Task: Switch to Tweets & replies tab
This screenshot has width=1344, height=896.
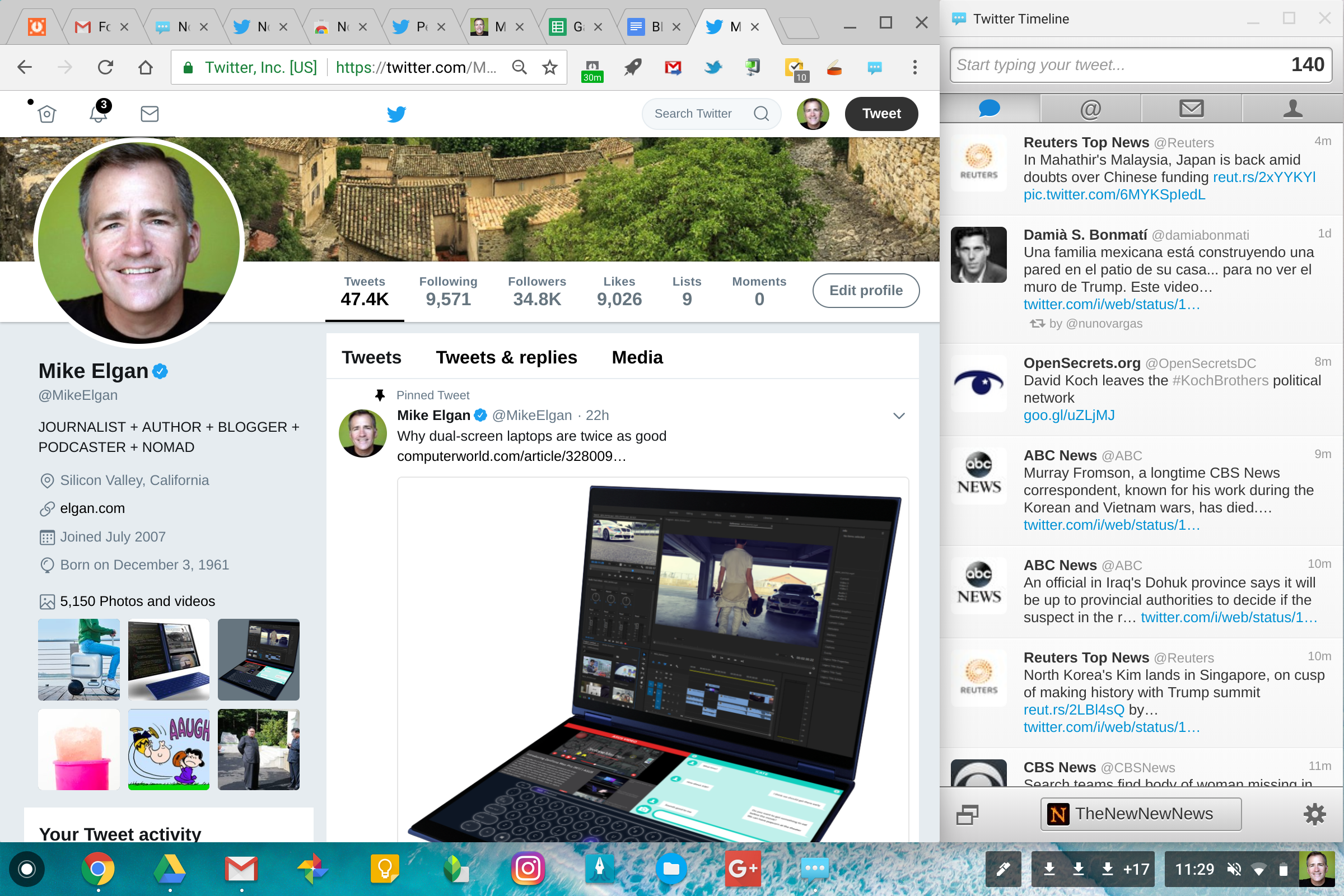Action: coord(506,357)
